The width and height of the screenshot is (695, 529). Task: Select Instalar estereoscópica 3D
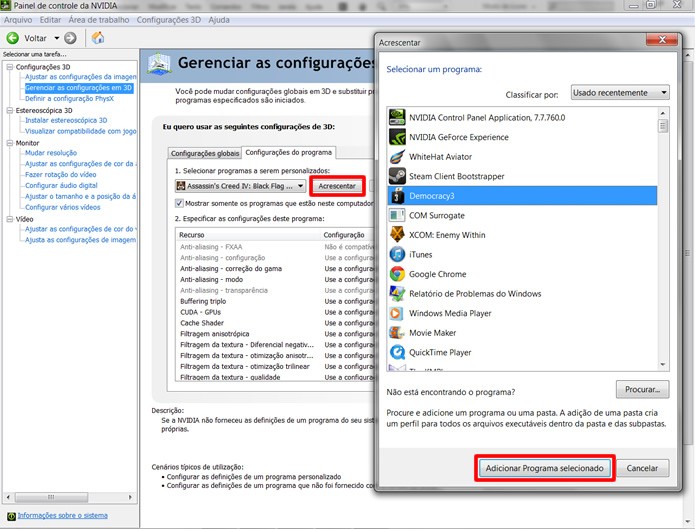point(66,120)
